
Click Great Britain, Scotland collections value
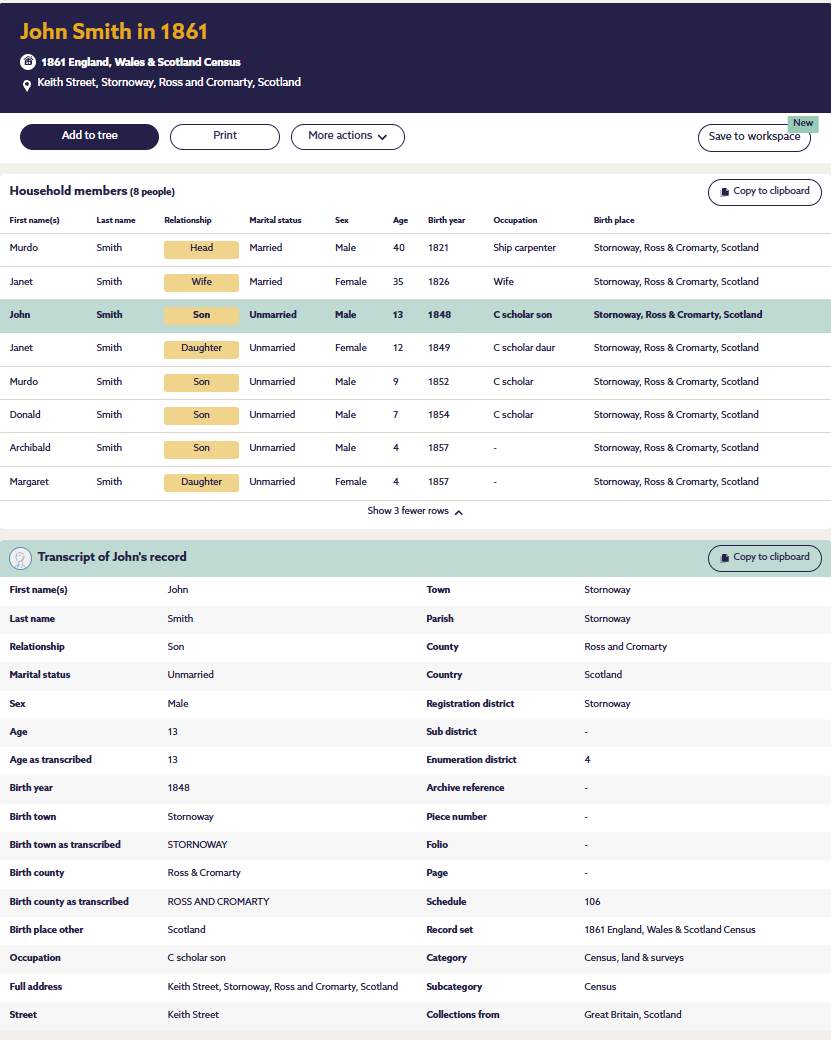[x=633, y=1014]
